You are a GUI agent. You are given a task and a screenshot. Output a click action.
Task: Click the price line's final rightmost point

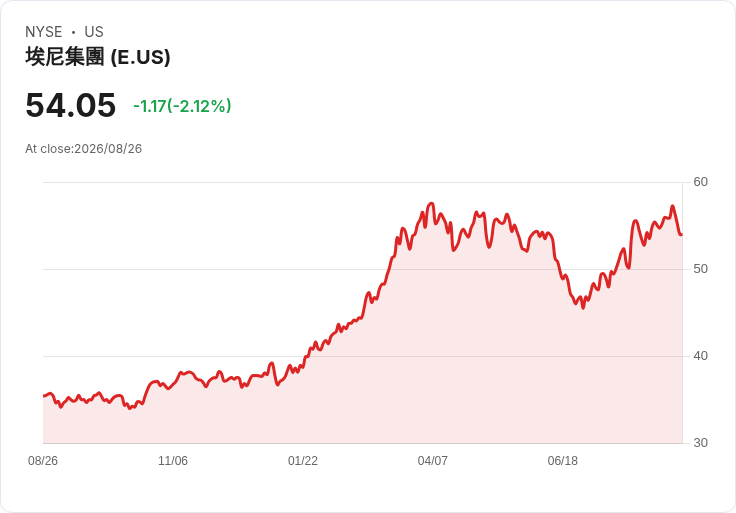pyautogui.click(x=682, y=234)
